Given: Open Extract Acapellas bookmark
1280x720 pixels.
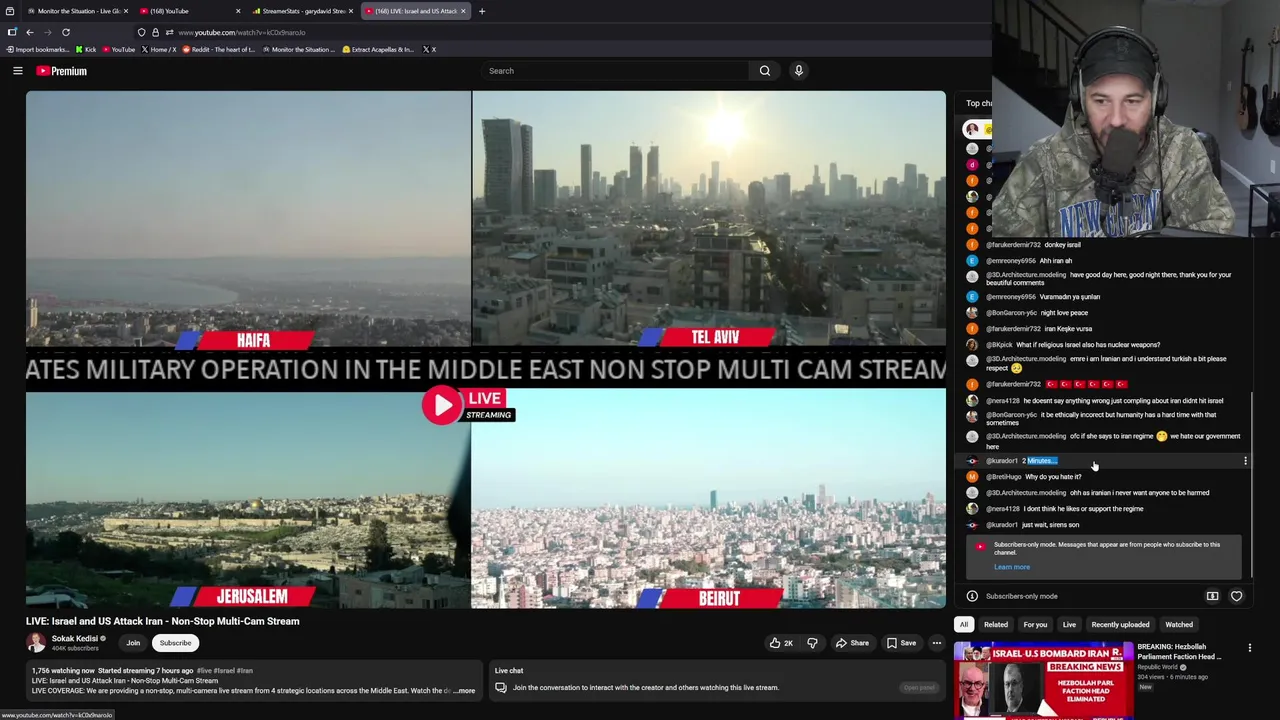Looking at the screenshot, I should tap(378, 49).
